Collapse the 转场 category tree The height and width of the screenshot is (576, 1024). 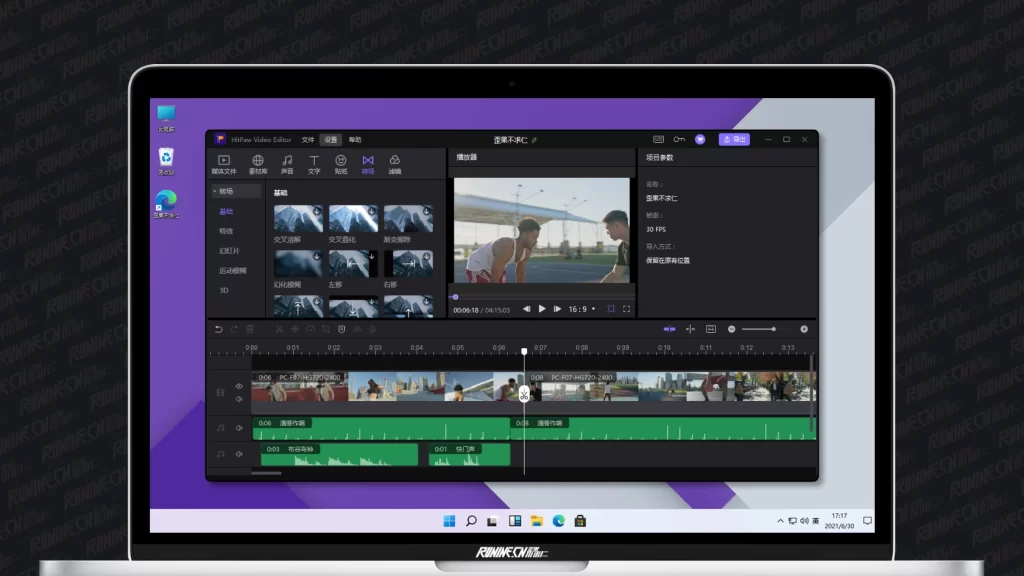214,191
